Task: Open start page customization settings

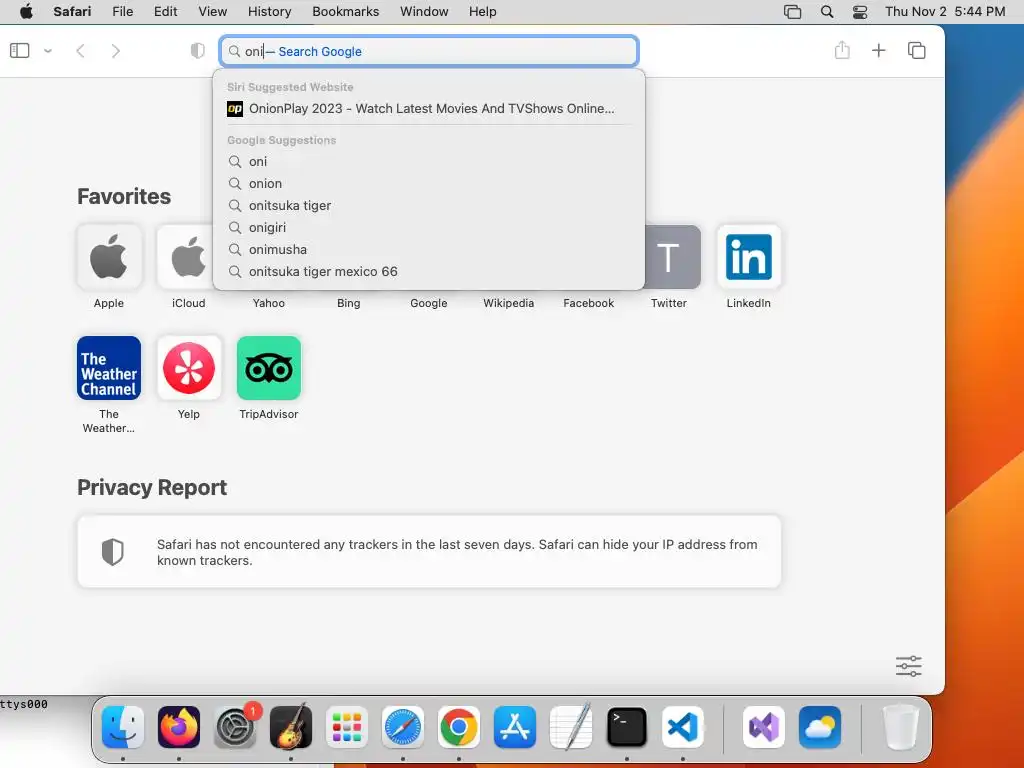Action: 908,666
